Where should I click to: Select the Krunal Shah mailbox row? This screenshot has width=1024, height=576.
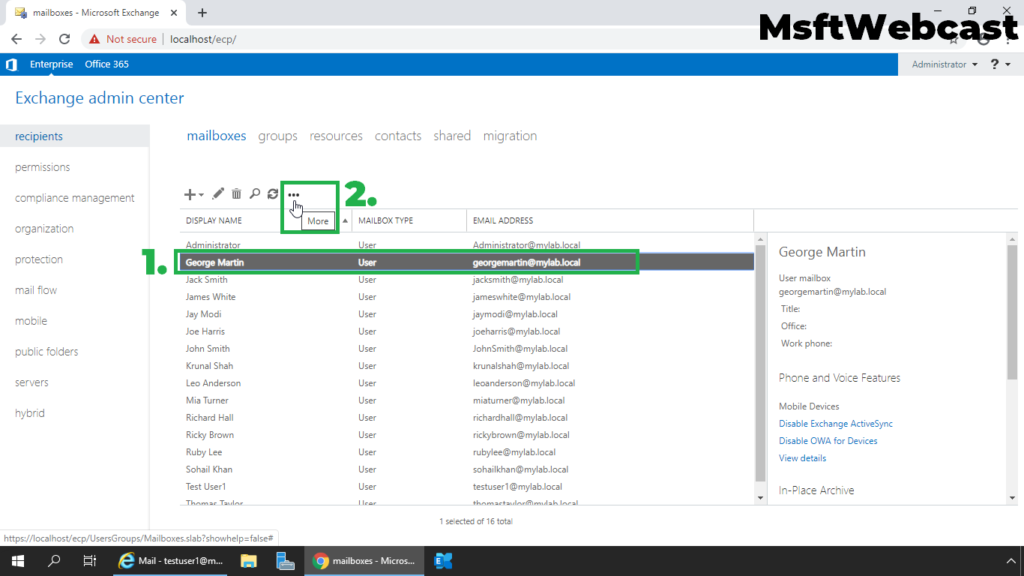[466, 366]
